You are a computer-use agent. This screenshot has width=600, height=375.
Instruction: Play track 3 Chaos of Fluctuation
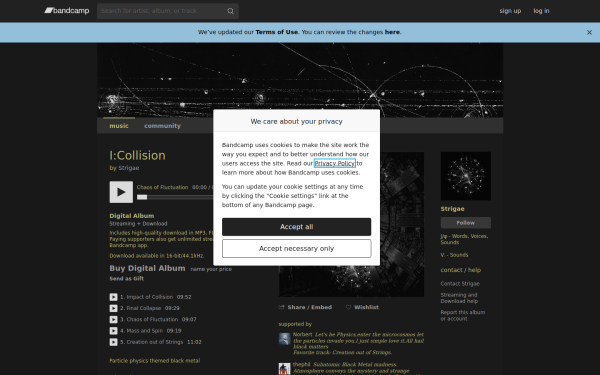(113, 320)
